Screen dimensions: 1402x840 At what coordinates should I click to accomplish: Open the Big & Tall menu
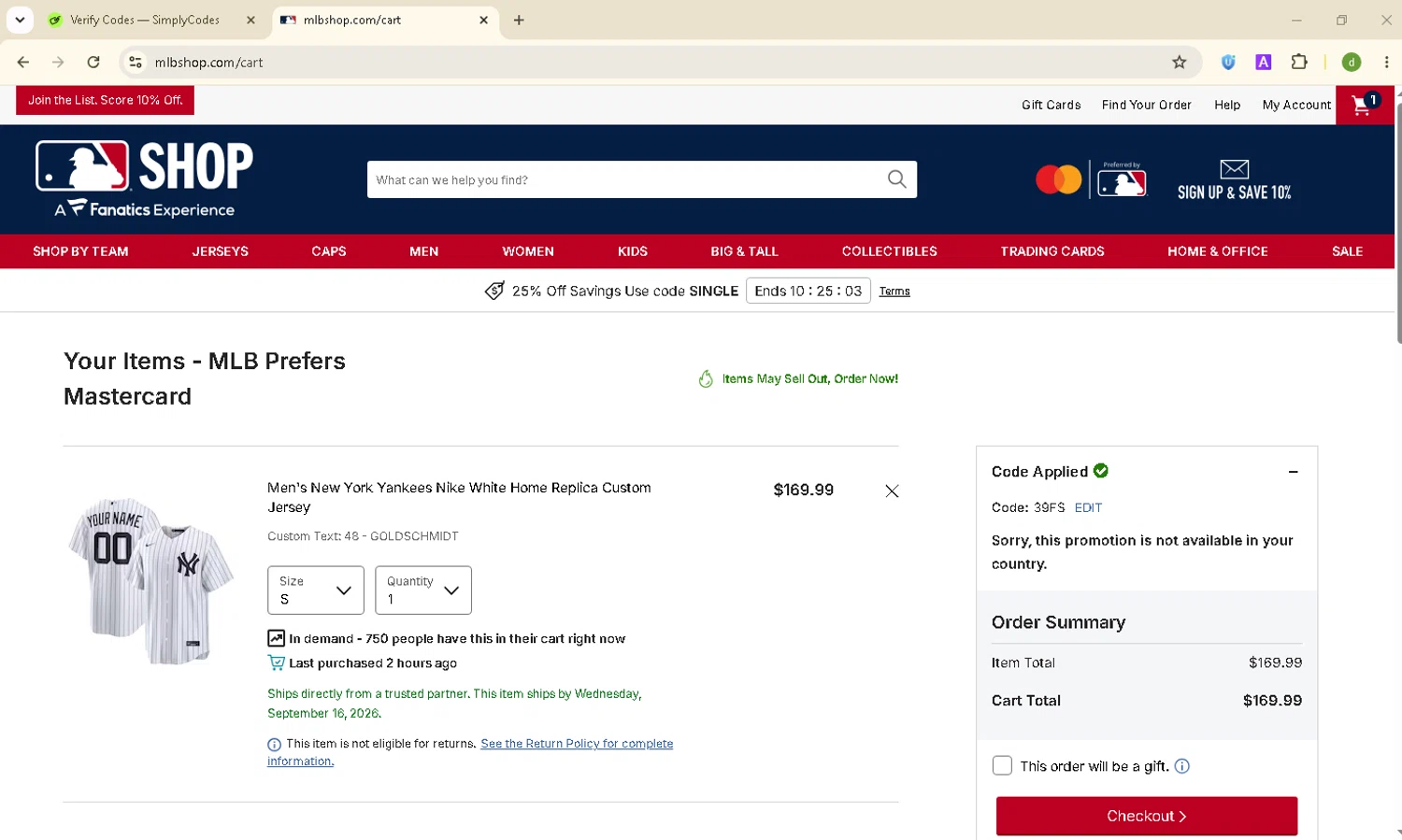point(744,251)
